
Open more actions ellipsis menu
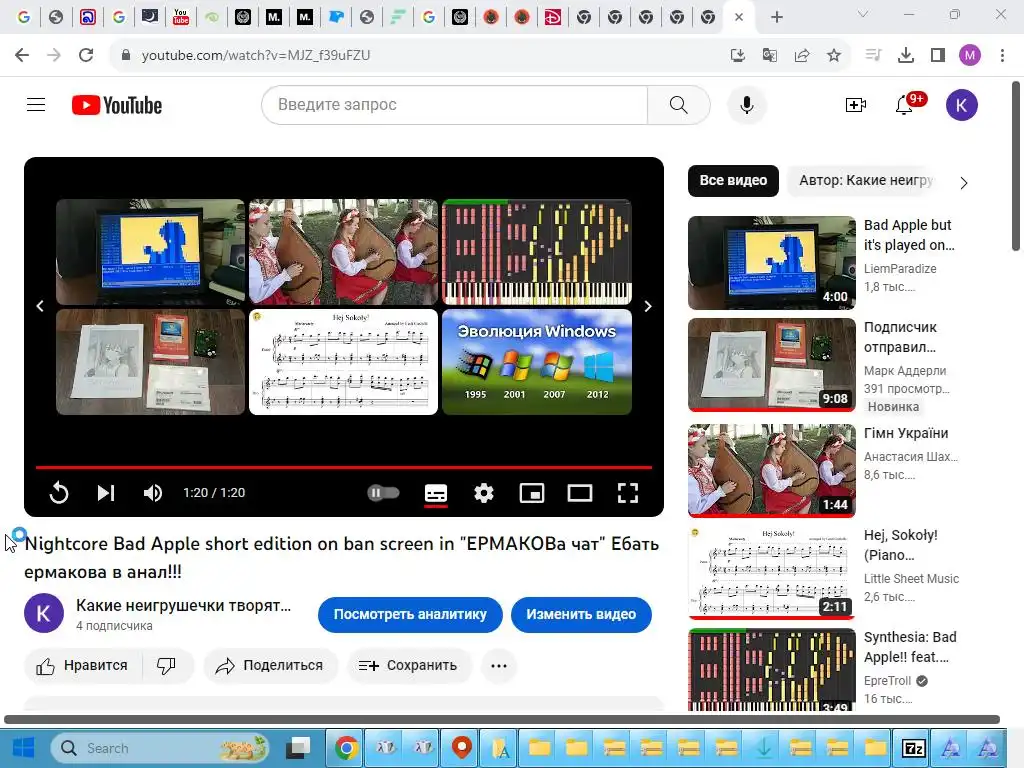click(x=499, y=665)
